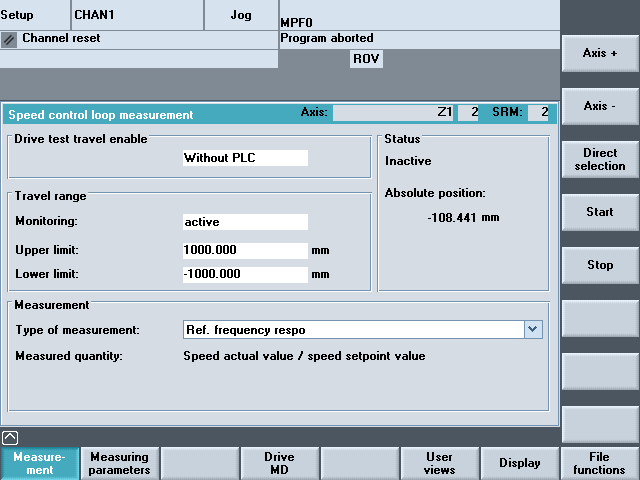Click the Speed control loop measurement title
The image size is (640, 480).
101,115
